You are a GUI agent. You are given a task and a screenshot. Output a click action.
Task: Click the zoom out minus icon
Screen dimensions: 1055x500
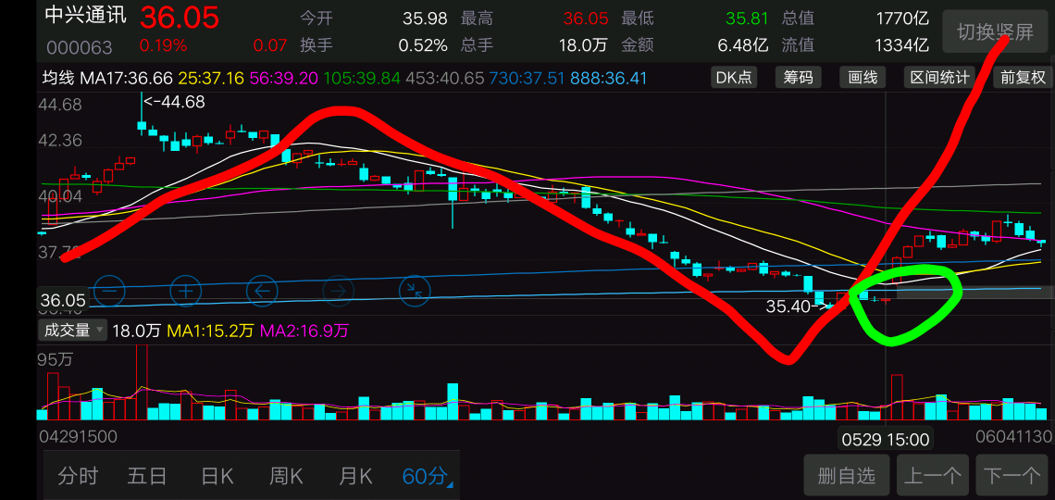[109, 292]
